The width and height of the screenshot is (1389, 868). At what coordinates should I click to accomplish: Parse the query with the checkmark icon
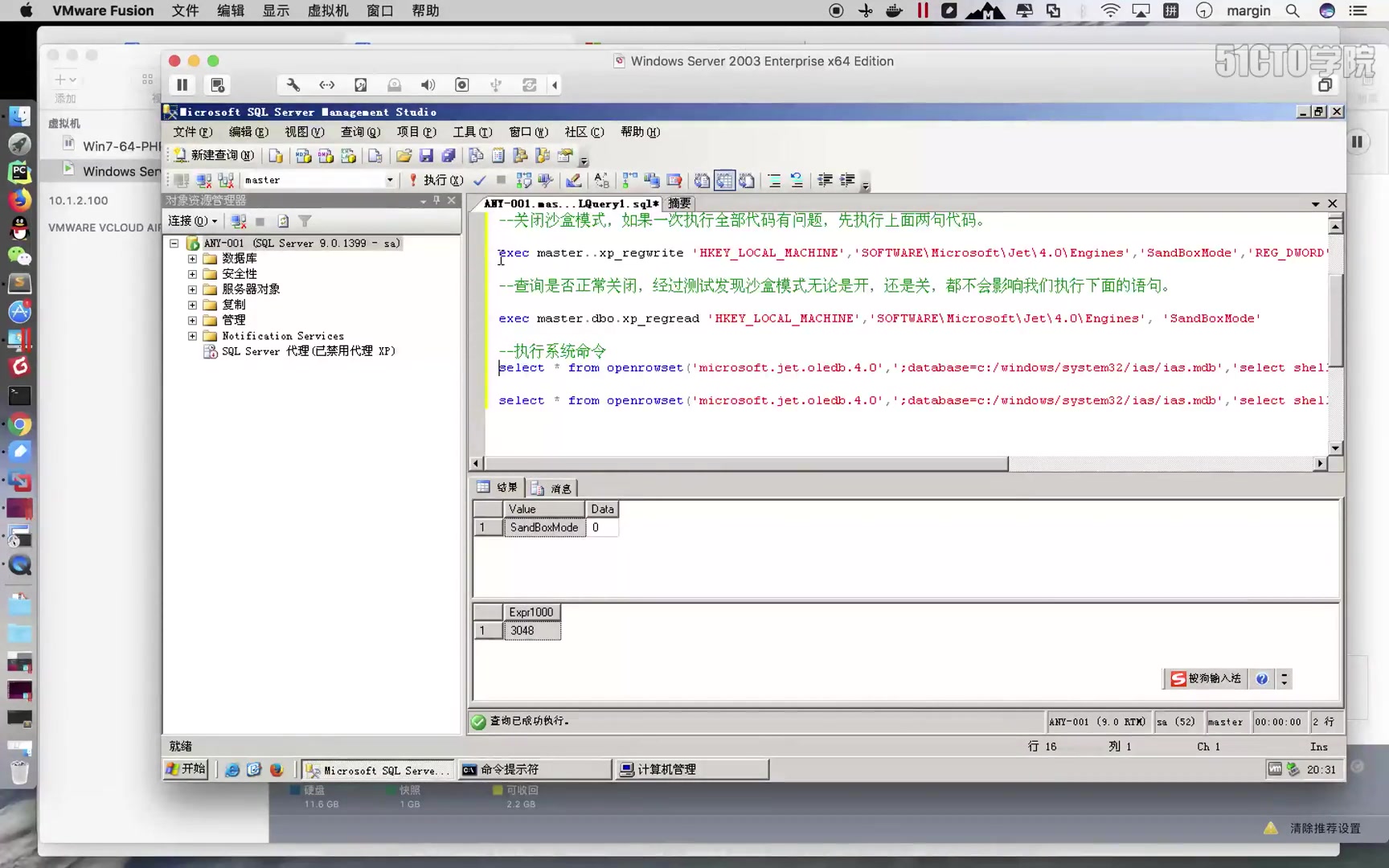point(479,181)
